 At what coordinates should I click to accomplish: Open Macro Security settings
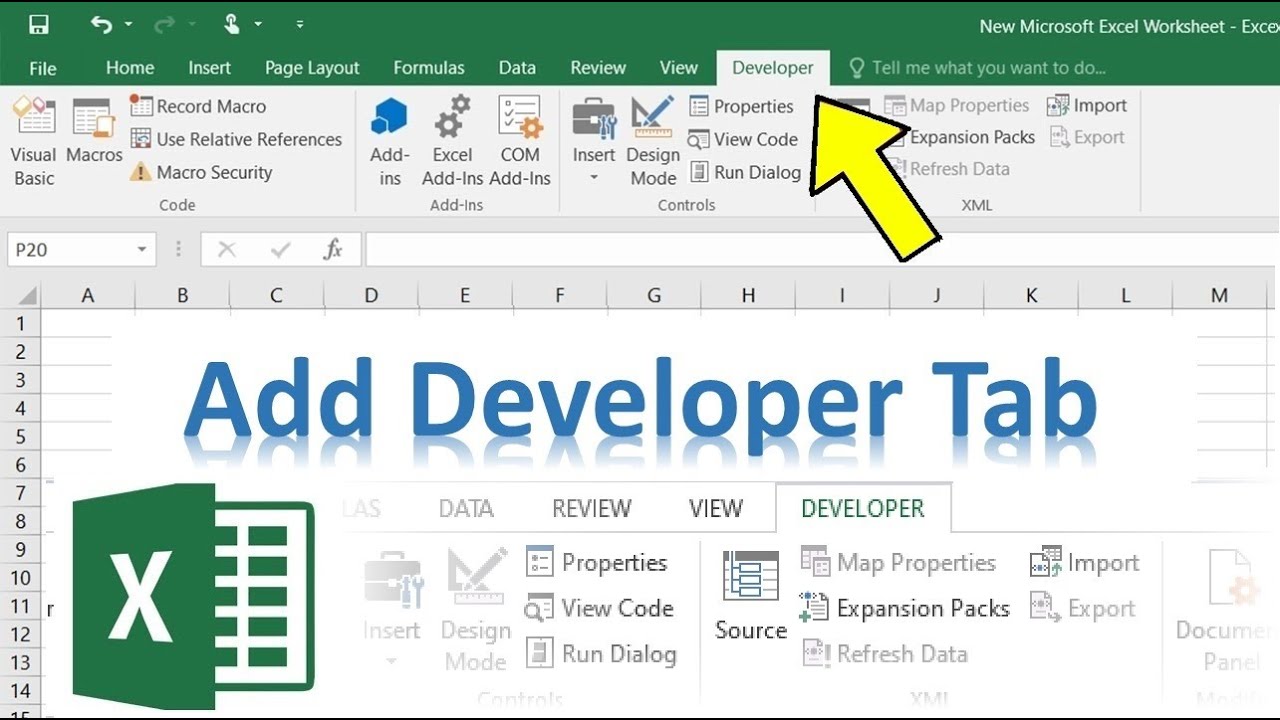point(201,172)
